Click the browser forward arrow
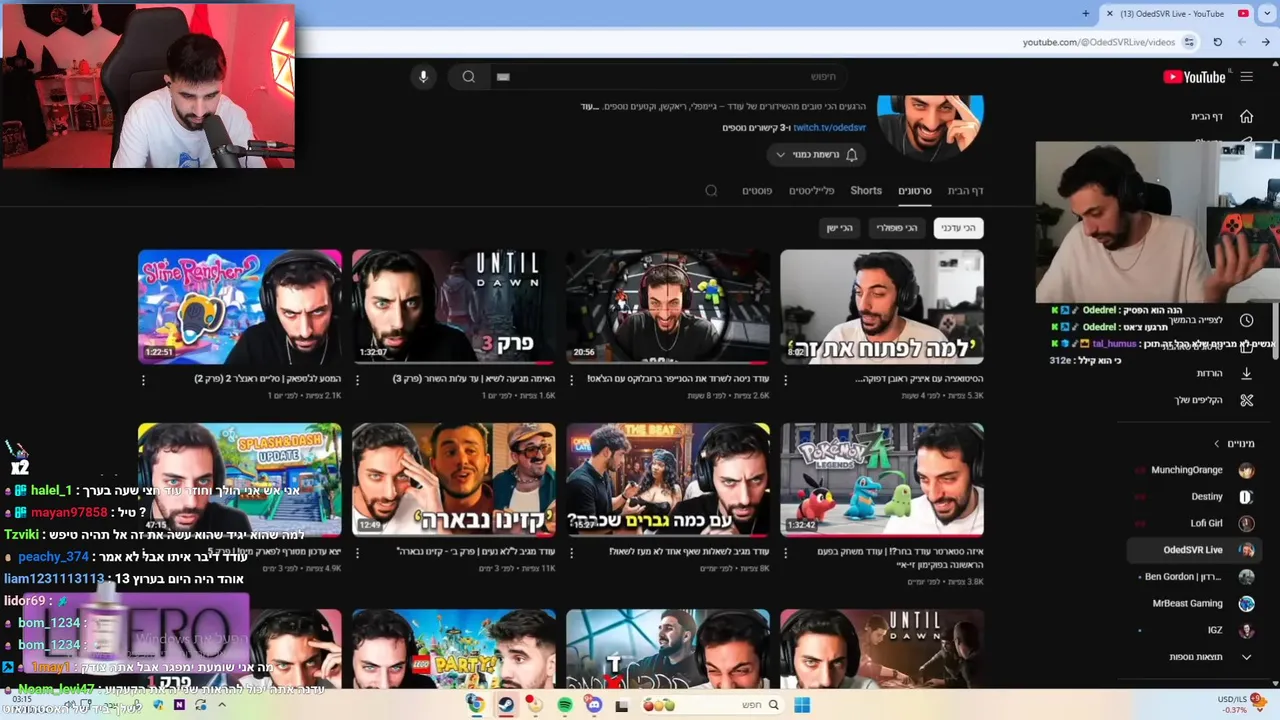The image size is (1280, 720). click(x=1265, y=42)
